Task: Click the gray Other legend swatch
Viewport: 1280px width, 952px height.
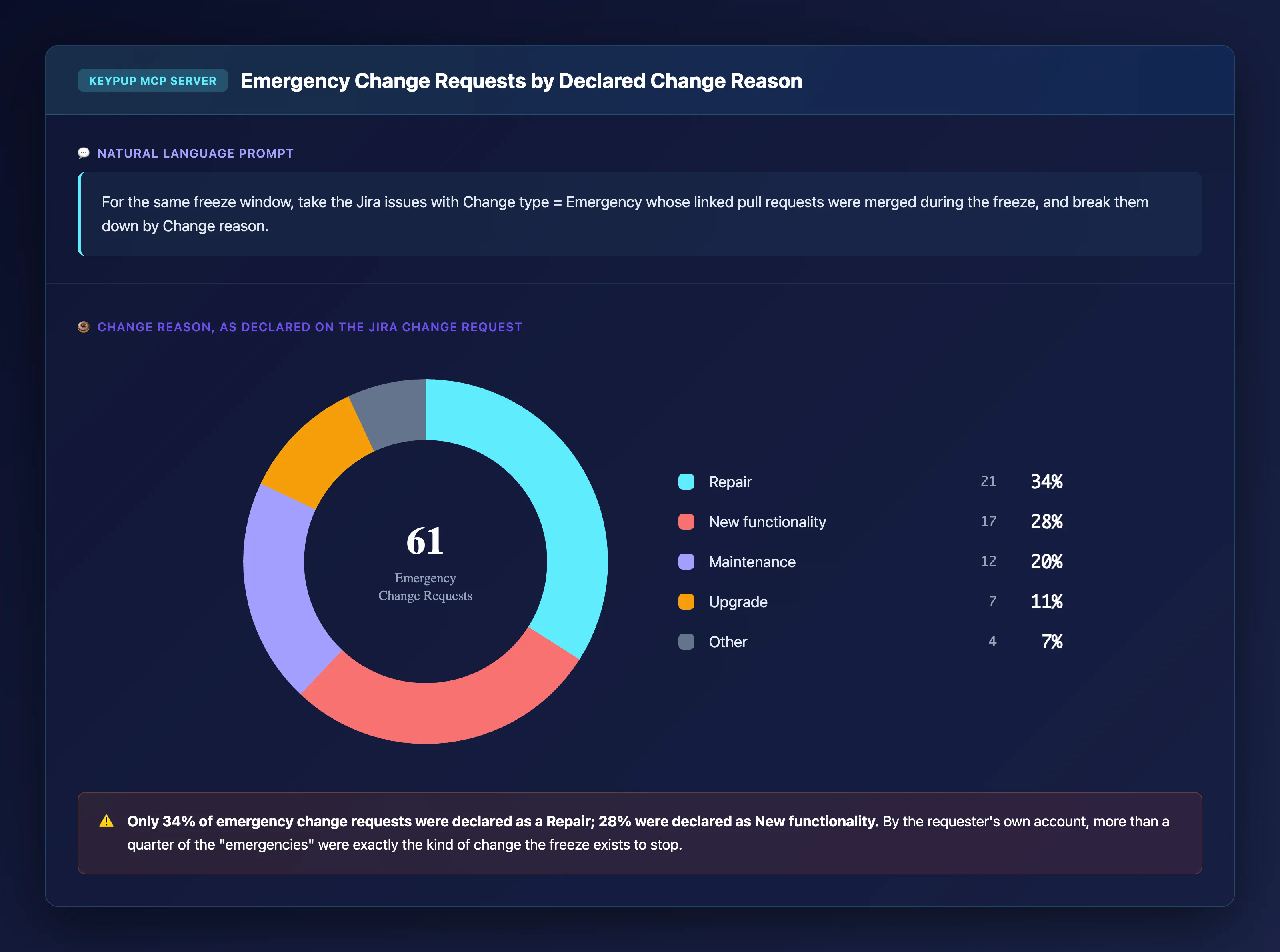Action: [x=686, y=642]
